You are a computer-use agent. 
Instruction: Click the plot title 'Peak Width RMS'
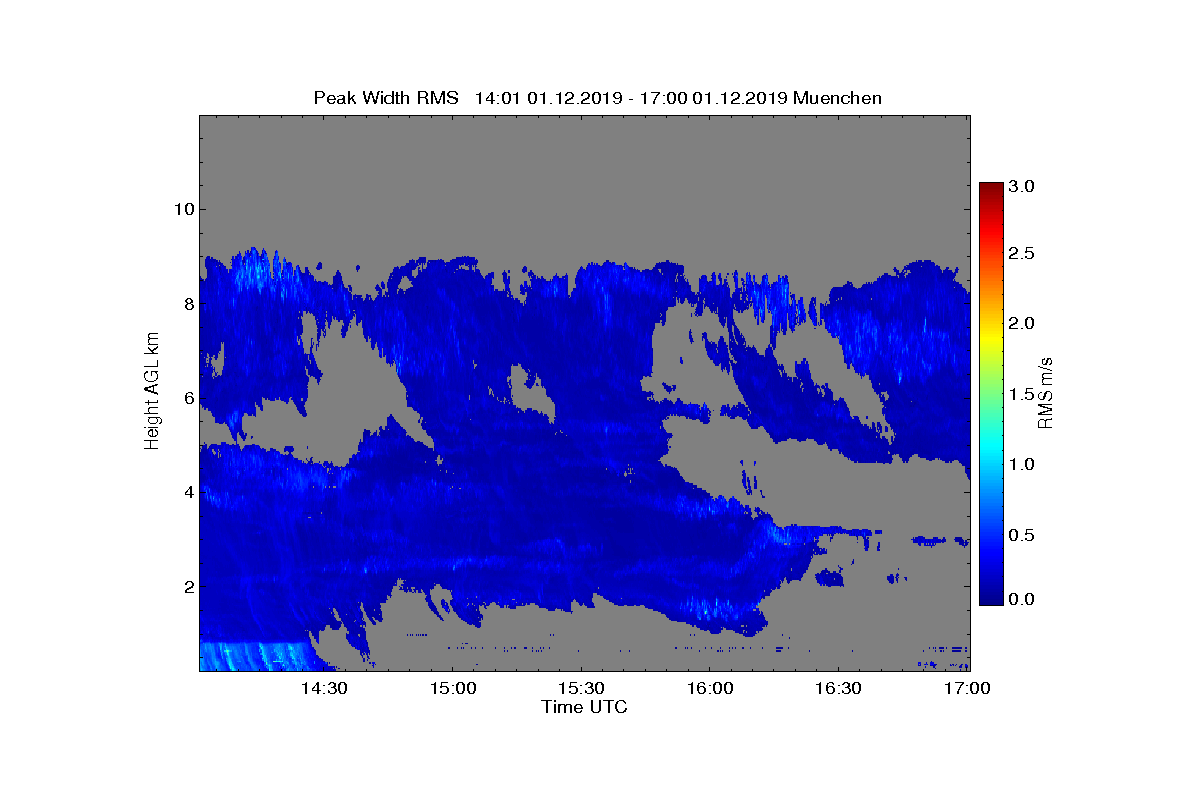click(386, 98)
